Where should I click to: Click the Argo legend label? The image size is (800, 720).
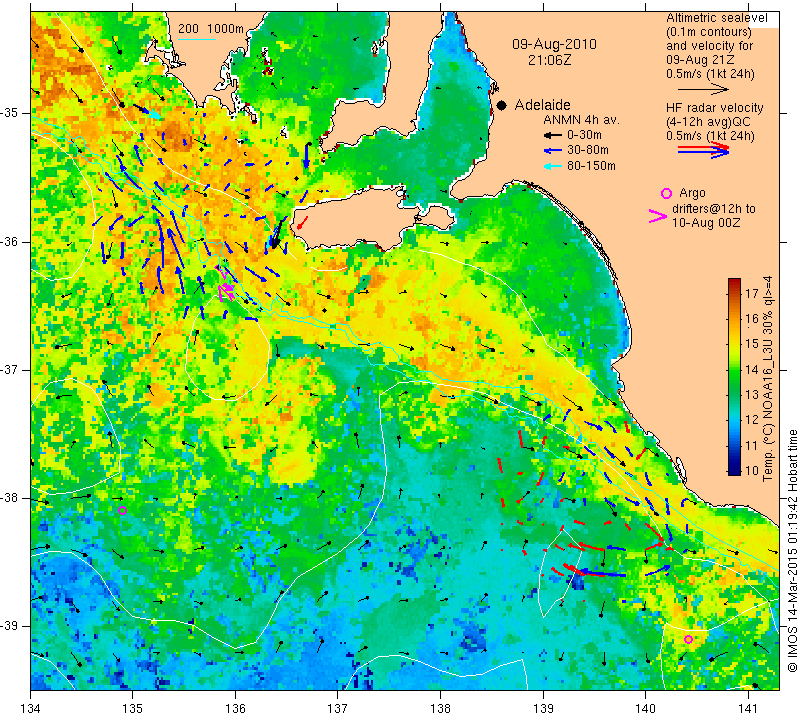[692, 193]
